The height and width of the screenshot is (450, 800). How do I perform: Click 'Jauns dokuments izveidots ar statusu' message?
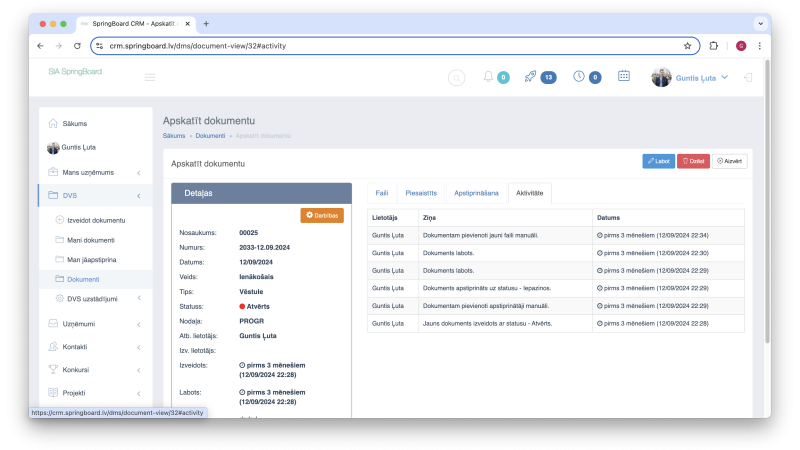point(487,323)
